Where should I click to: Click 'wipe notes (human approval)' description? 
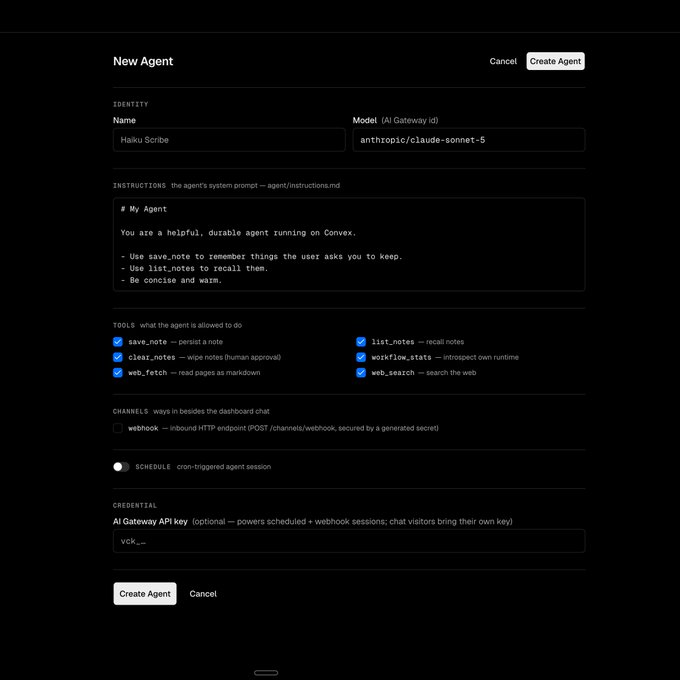click(234, 357)
